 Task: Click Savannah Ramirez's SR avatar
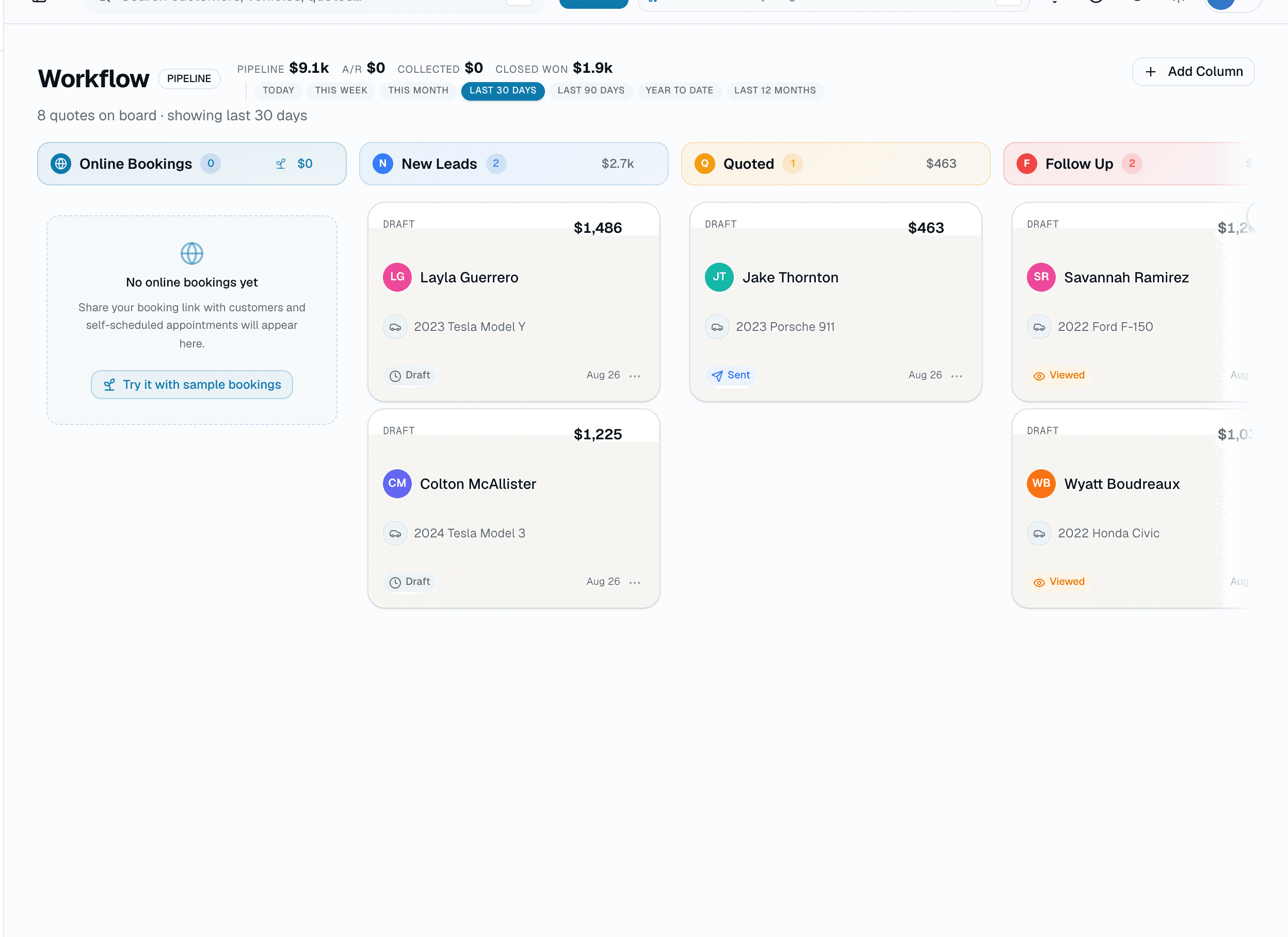point(1041,277)
